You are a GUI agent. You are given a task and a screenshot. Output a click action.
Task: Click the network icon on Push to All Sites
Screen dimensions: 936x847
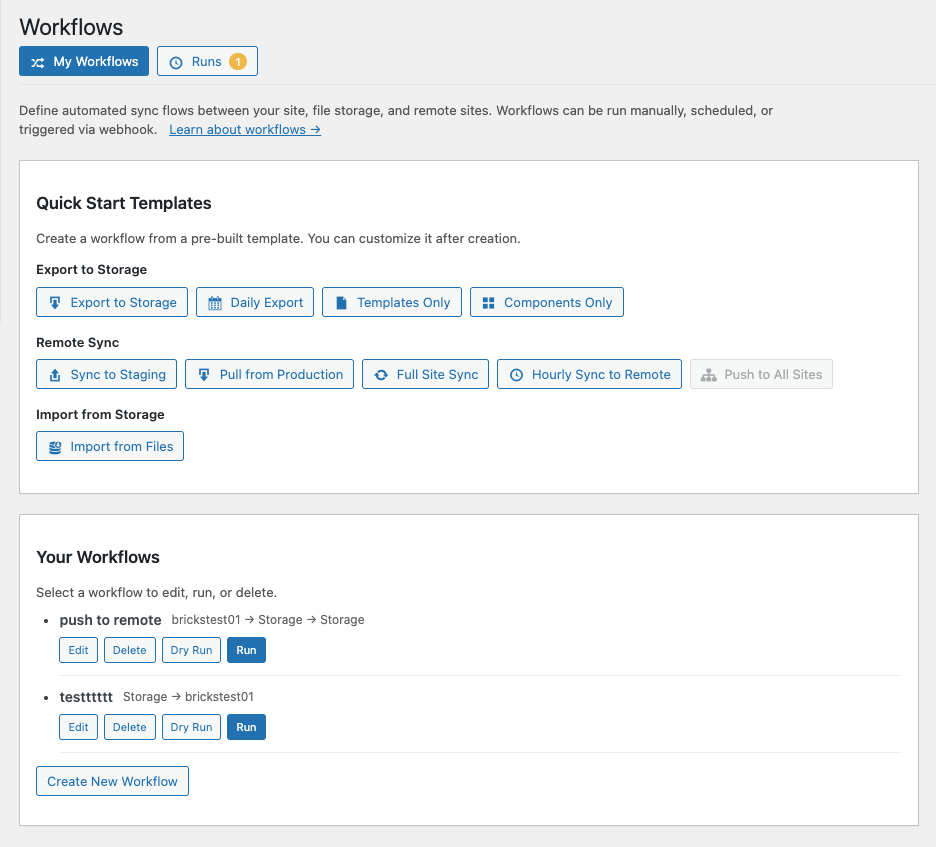tap(708, 375)
